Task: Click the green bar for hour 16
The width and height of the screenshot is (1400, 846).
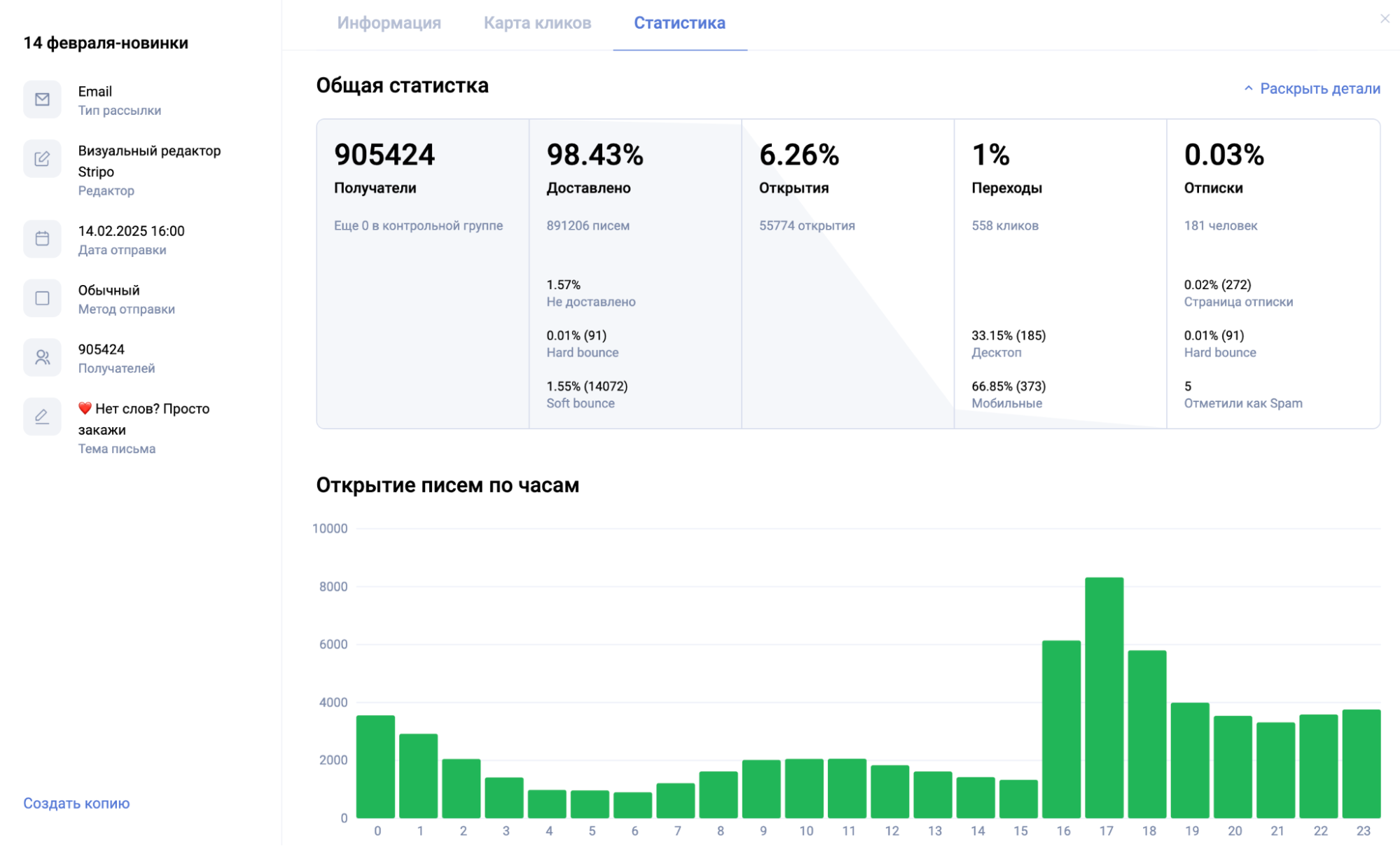Action: 1061,729
